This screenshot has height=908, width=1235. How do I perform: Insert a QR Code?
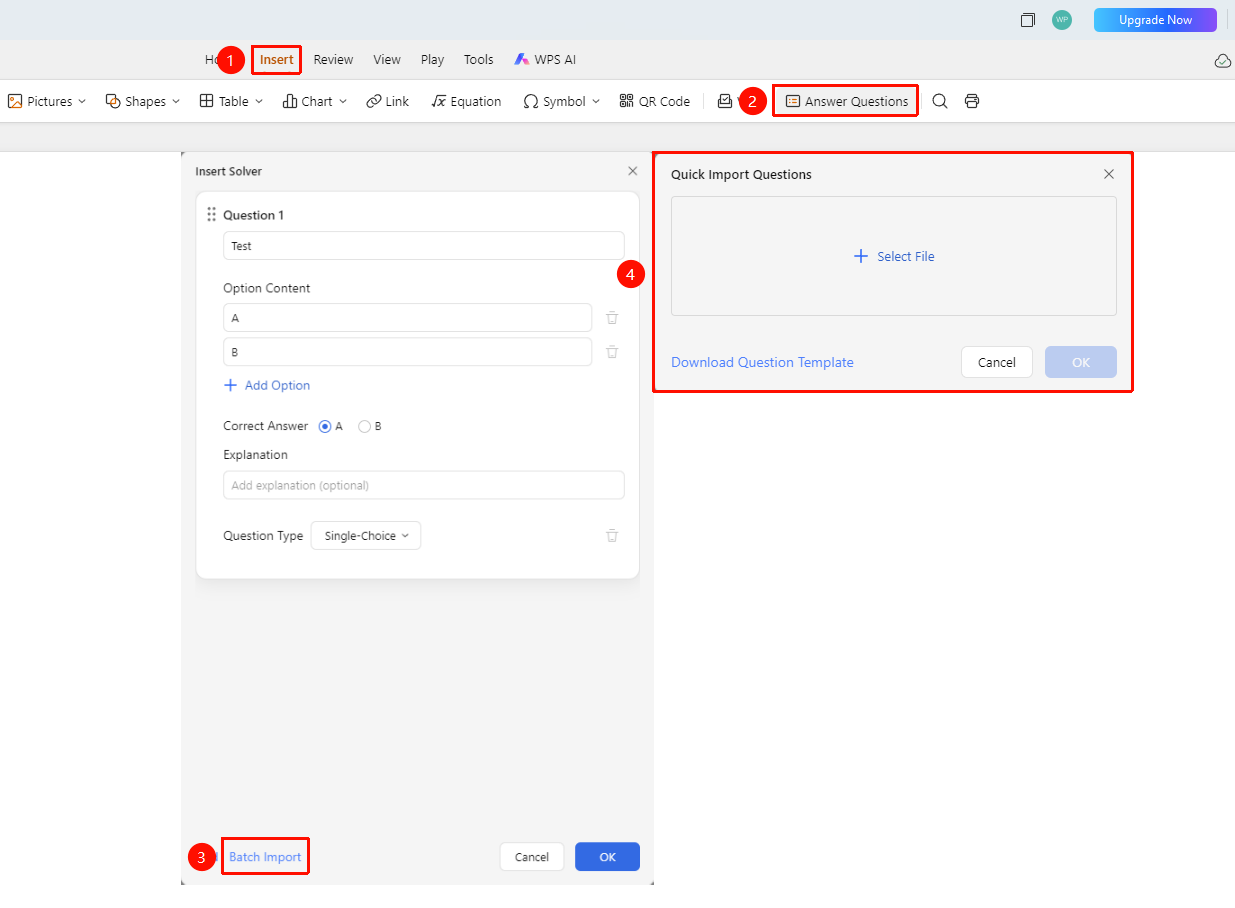[x=654, y=101]
